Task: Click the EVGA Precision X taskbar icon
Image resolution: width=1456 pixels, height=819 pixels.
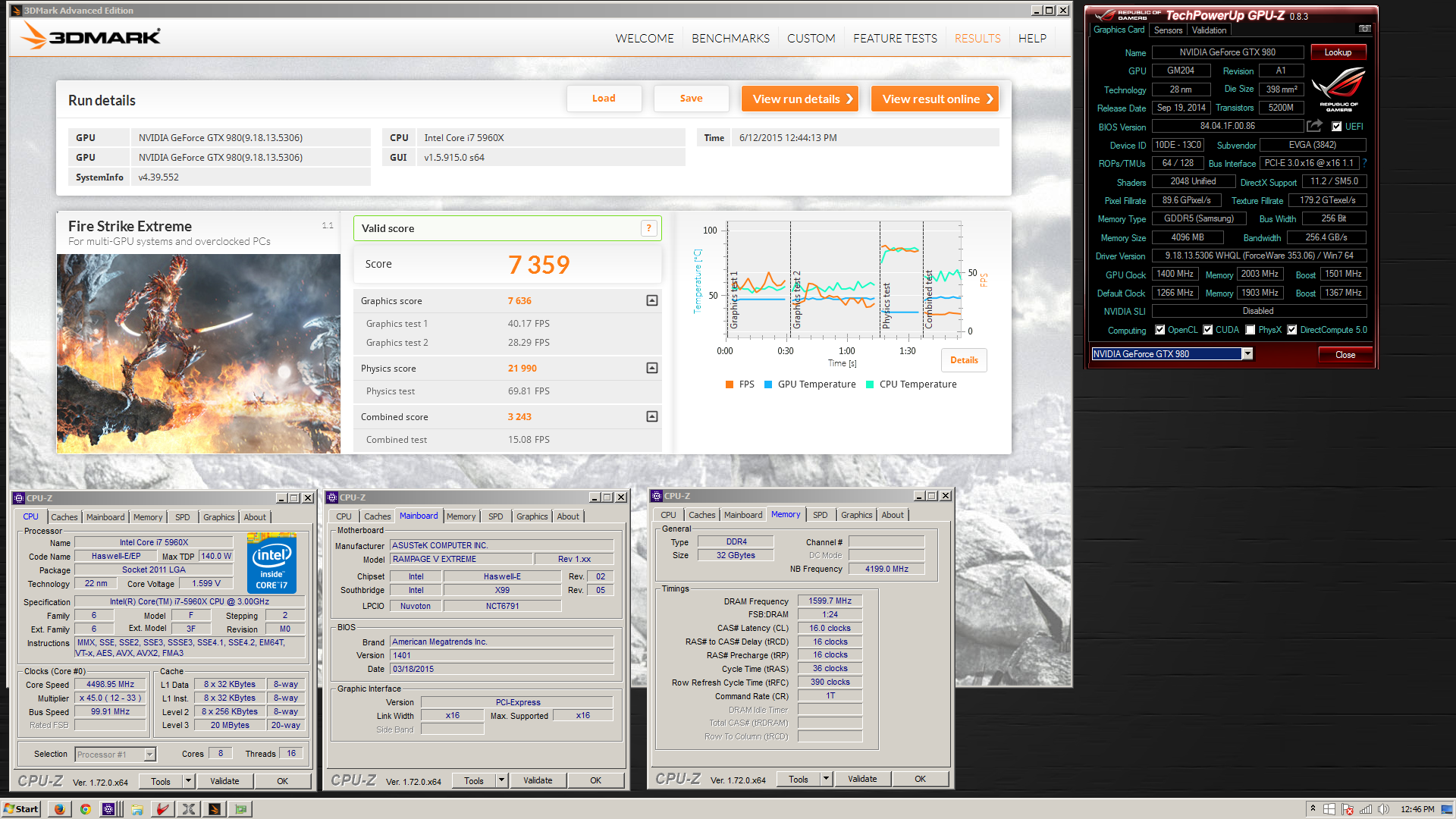Action: (x=189, y=809)
